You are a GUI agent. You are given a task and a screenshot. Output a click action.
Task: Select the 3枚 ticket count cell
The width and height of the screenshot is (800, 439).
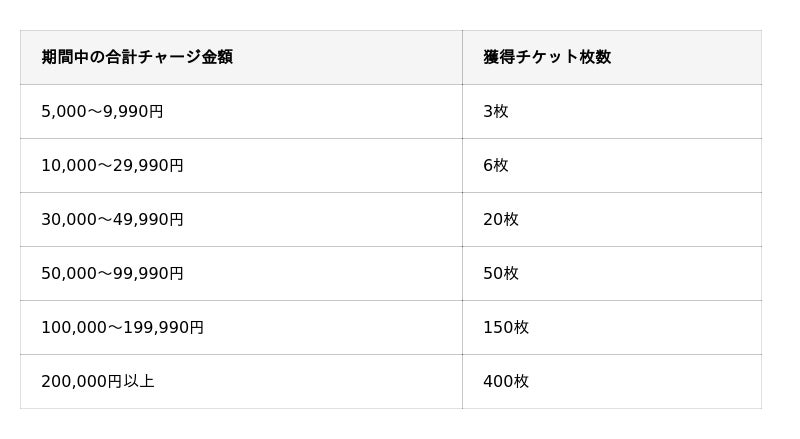496,111
